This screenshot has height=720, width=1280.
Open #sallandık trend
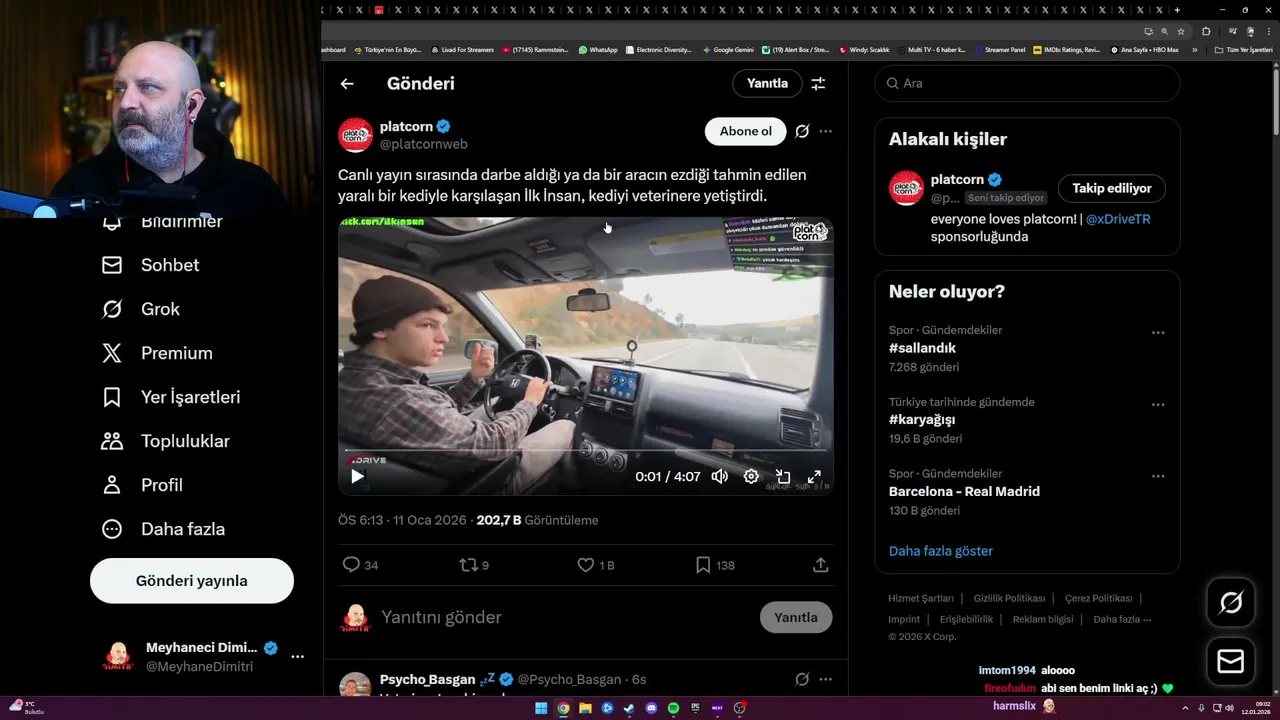tap(922, 348)
